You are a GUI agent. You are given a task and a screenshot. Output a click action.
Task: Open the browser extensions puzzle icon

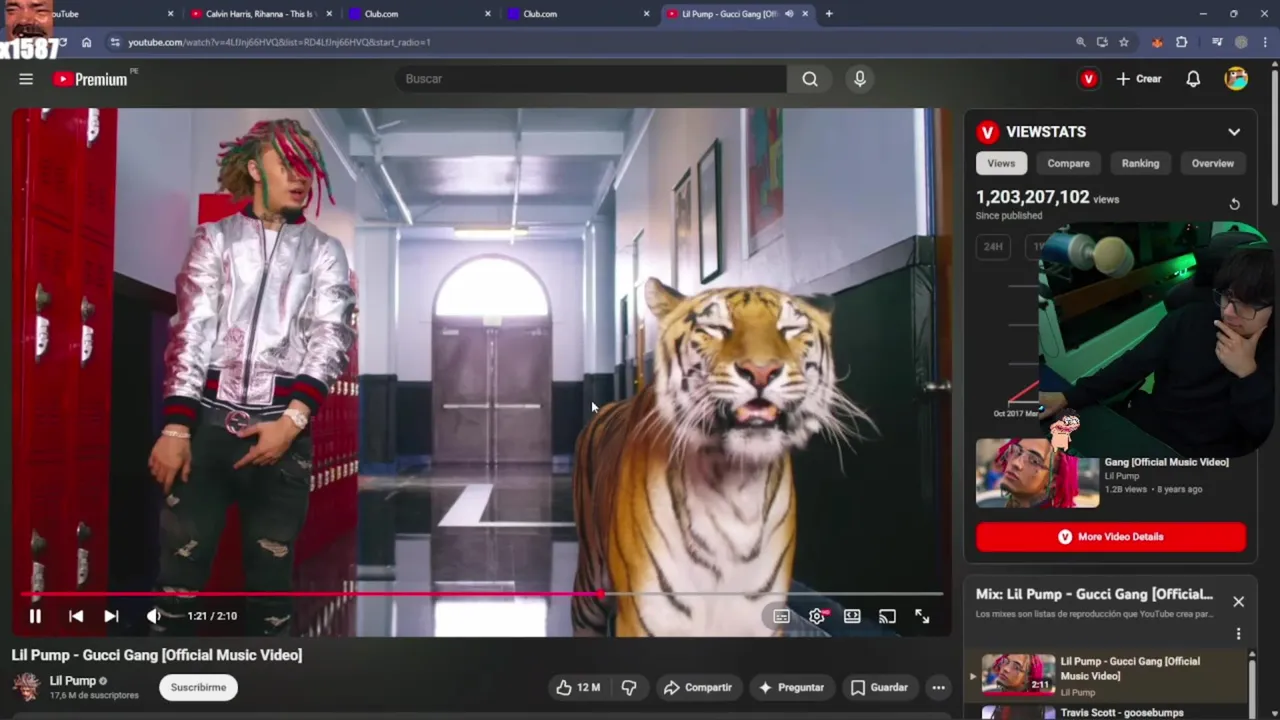coord(1182,42)
